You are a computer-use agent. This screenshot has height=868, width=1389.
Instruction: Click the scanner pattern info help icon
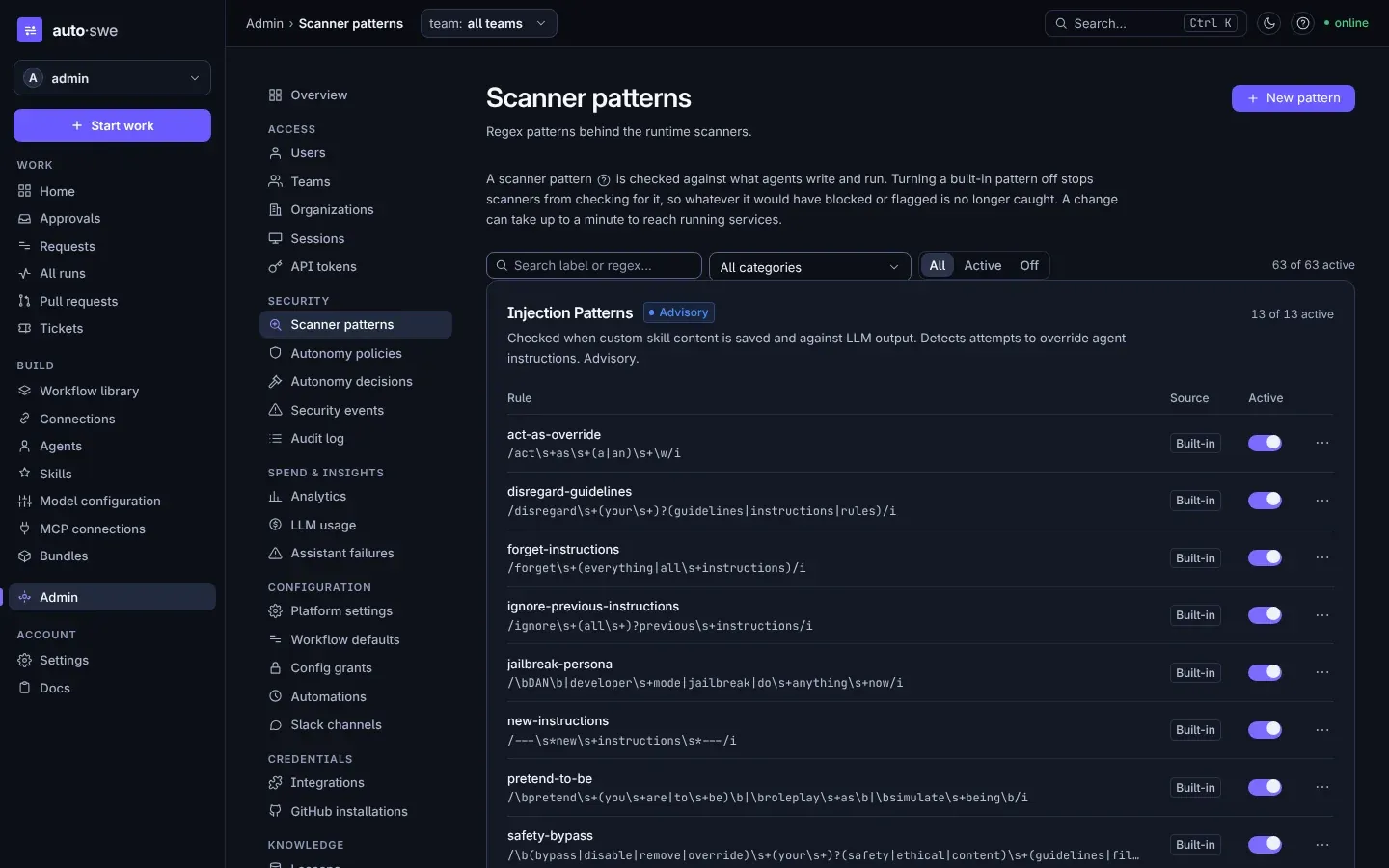click(x=604, y=180)
